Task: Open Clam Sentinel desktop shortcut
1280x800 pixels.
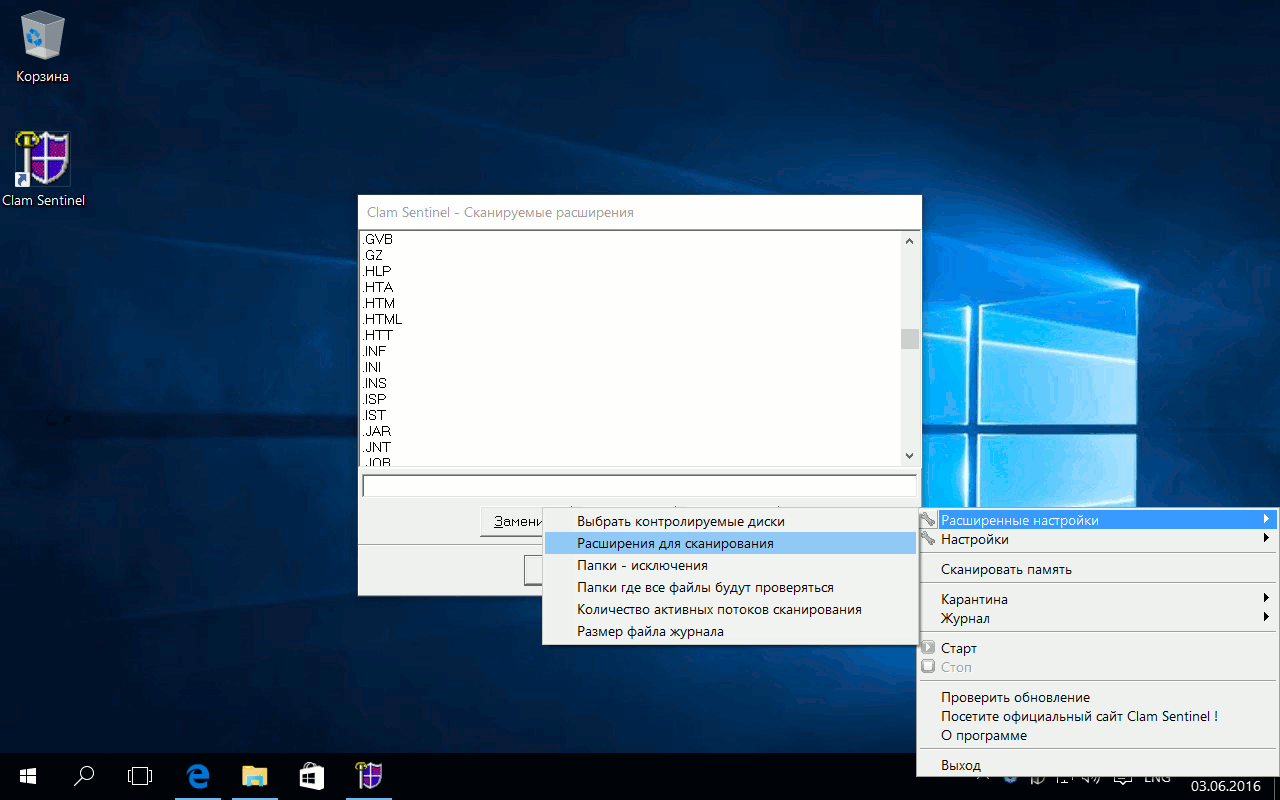Action: [x=43, y=169]
